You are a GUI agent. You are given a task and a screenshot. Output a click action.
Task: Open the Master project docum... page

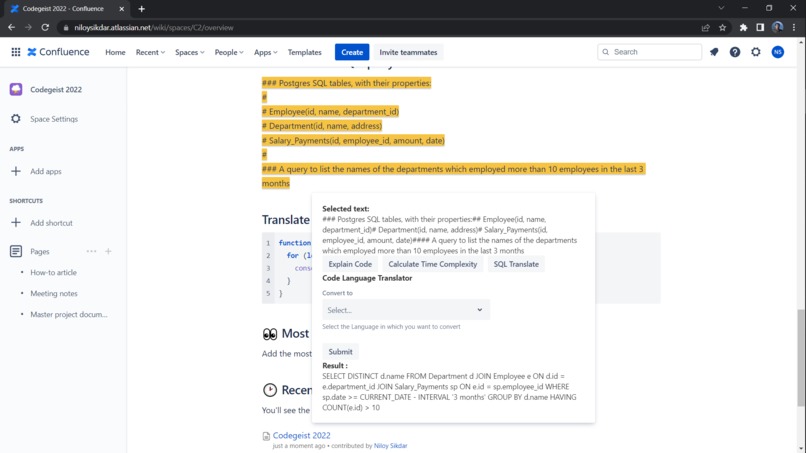pos(69,314)
